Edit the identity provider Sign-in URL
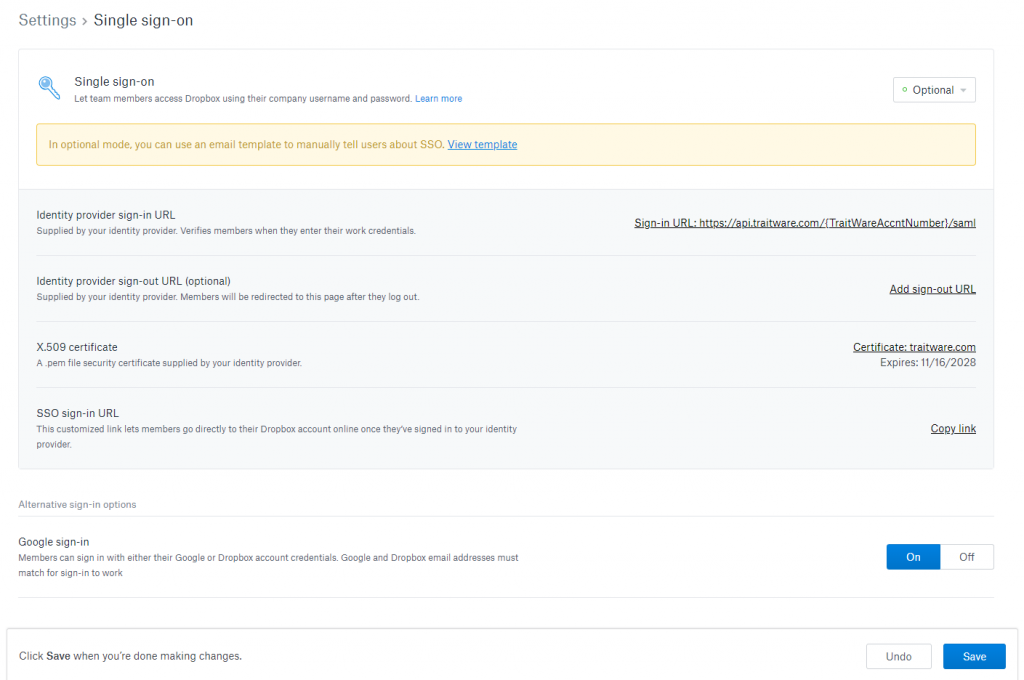Image resolution: width=1024 pixels, height=680 pixels. [805, 223]
